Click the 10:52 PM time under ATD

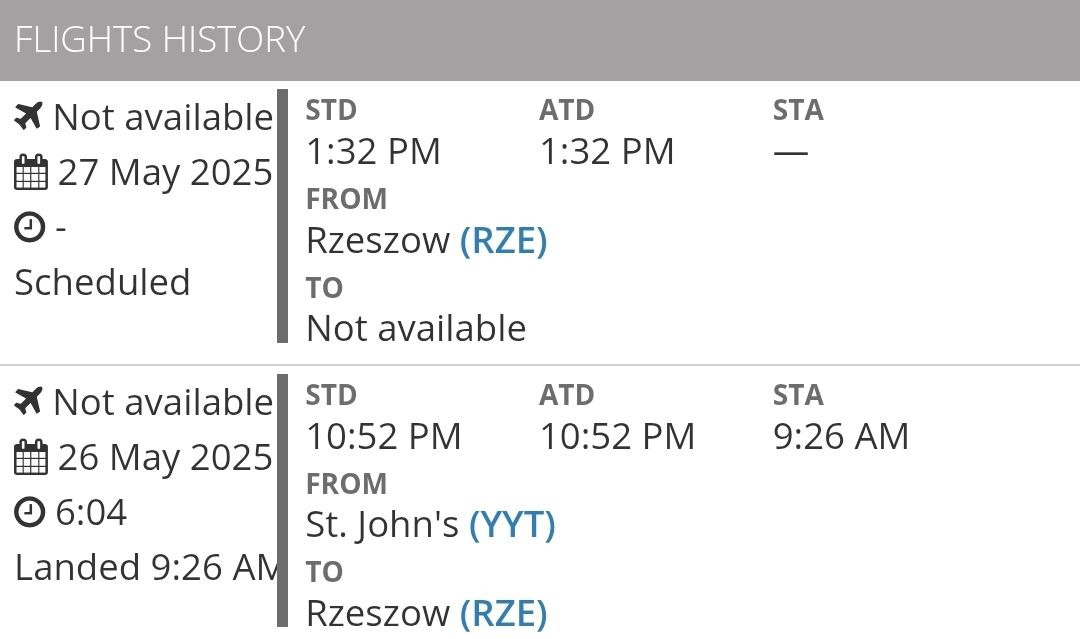[x=617, y=437]
